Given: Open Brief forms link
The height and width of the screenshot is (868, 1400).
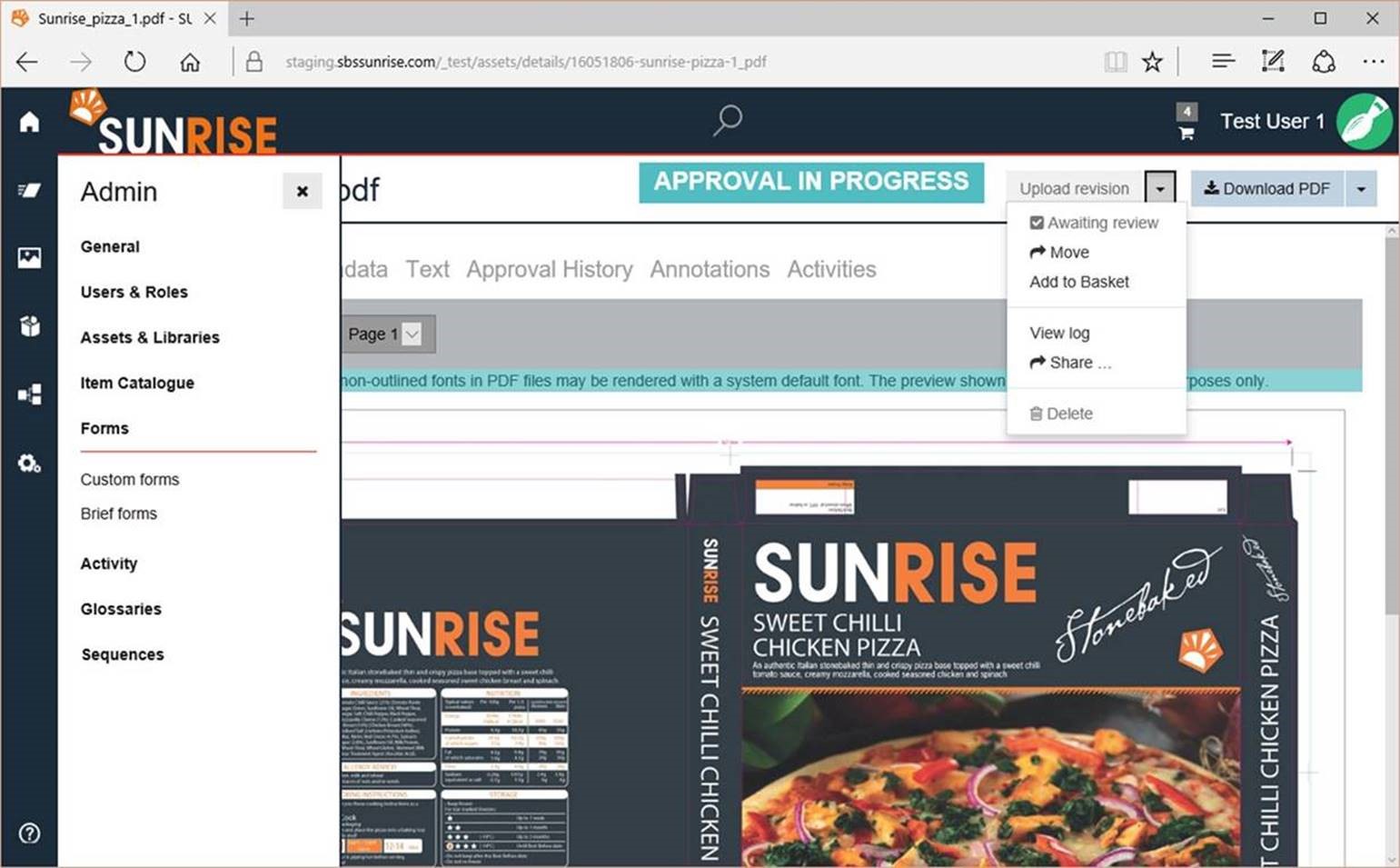Looking at the screenshot, I should pyautogui.click(x=118, y=514).
